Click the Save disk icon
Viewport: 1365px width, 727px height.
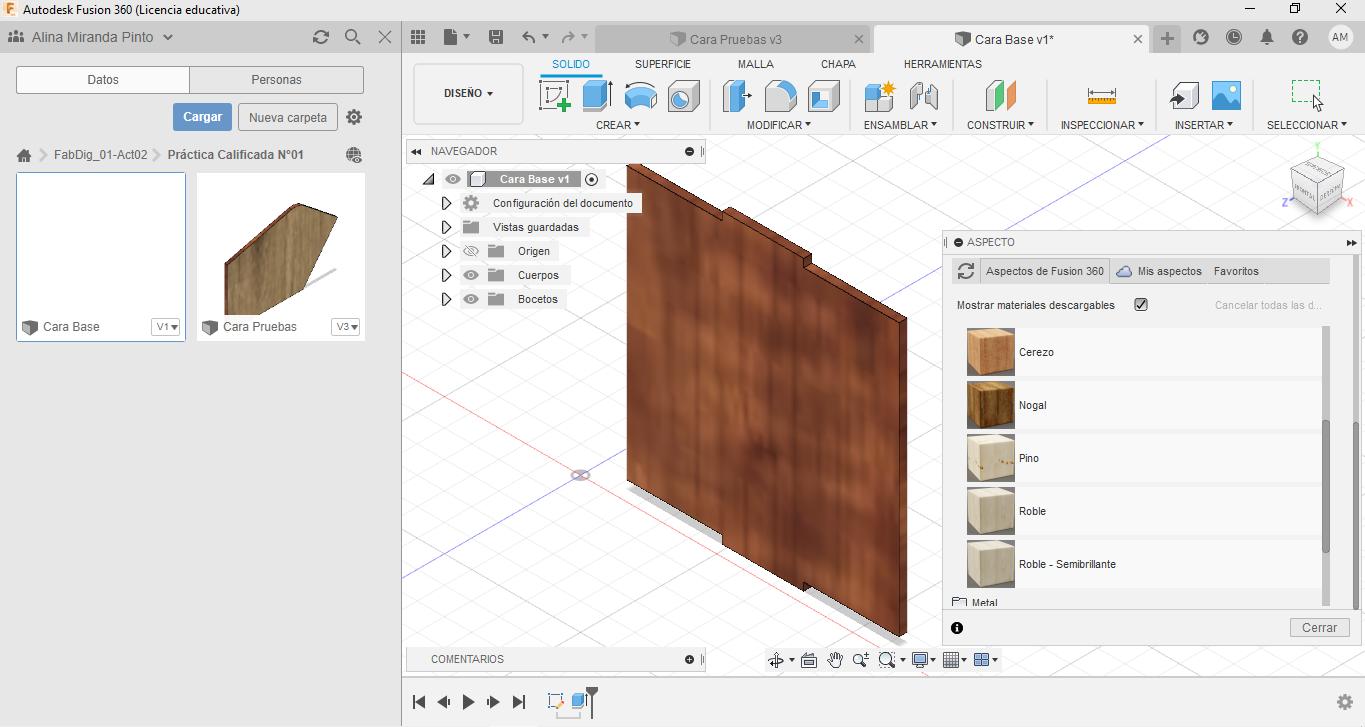(496, 37)
